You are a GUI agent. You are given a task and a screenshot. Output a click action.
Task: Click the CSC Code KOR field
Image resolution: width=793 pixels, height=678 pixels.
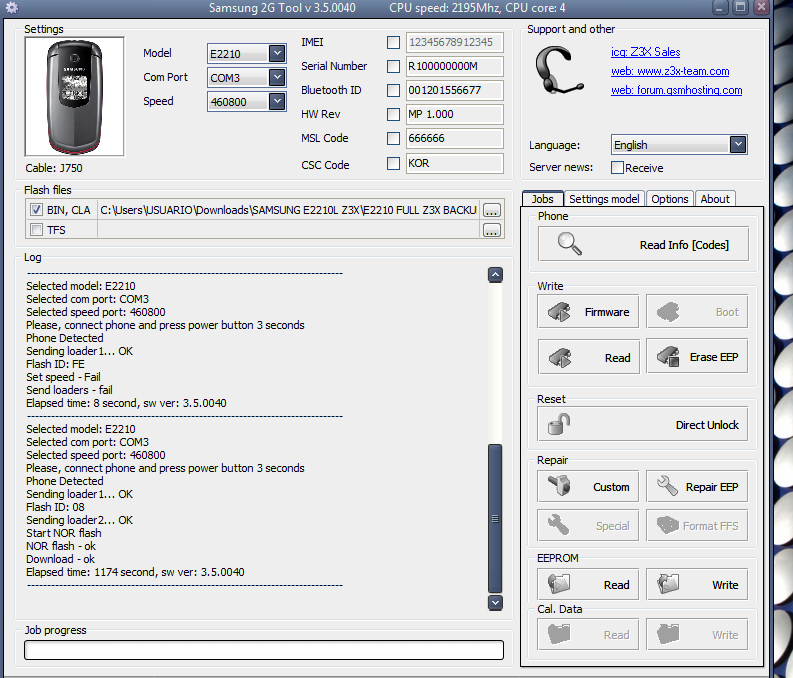[455, 163]
